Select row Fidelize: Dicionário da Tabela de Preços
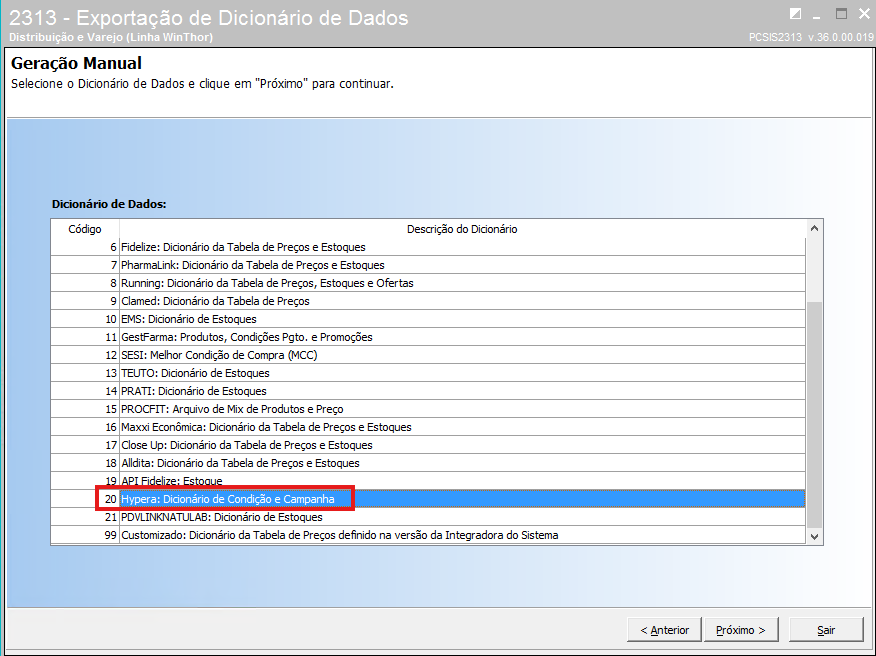 point(428,247)
